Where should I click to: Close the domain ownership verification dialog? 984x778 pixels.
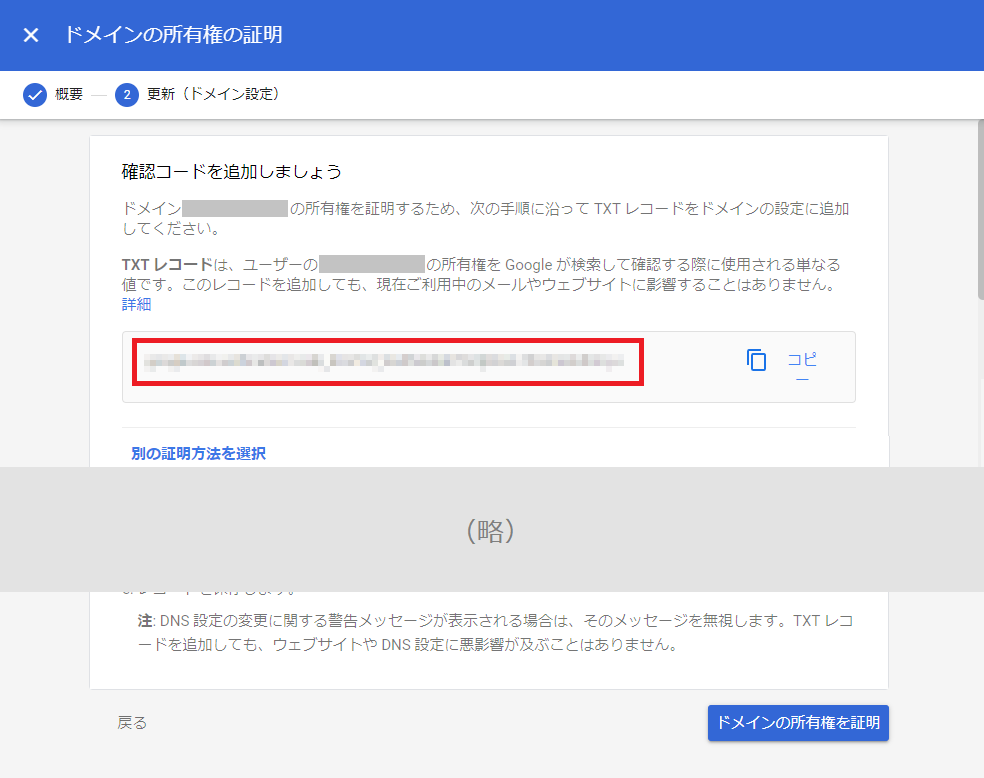31,35
